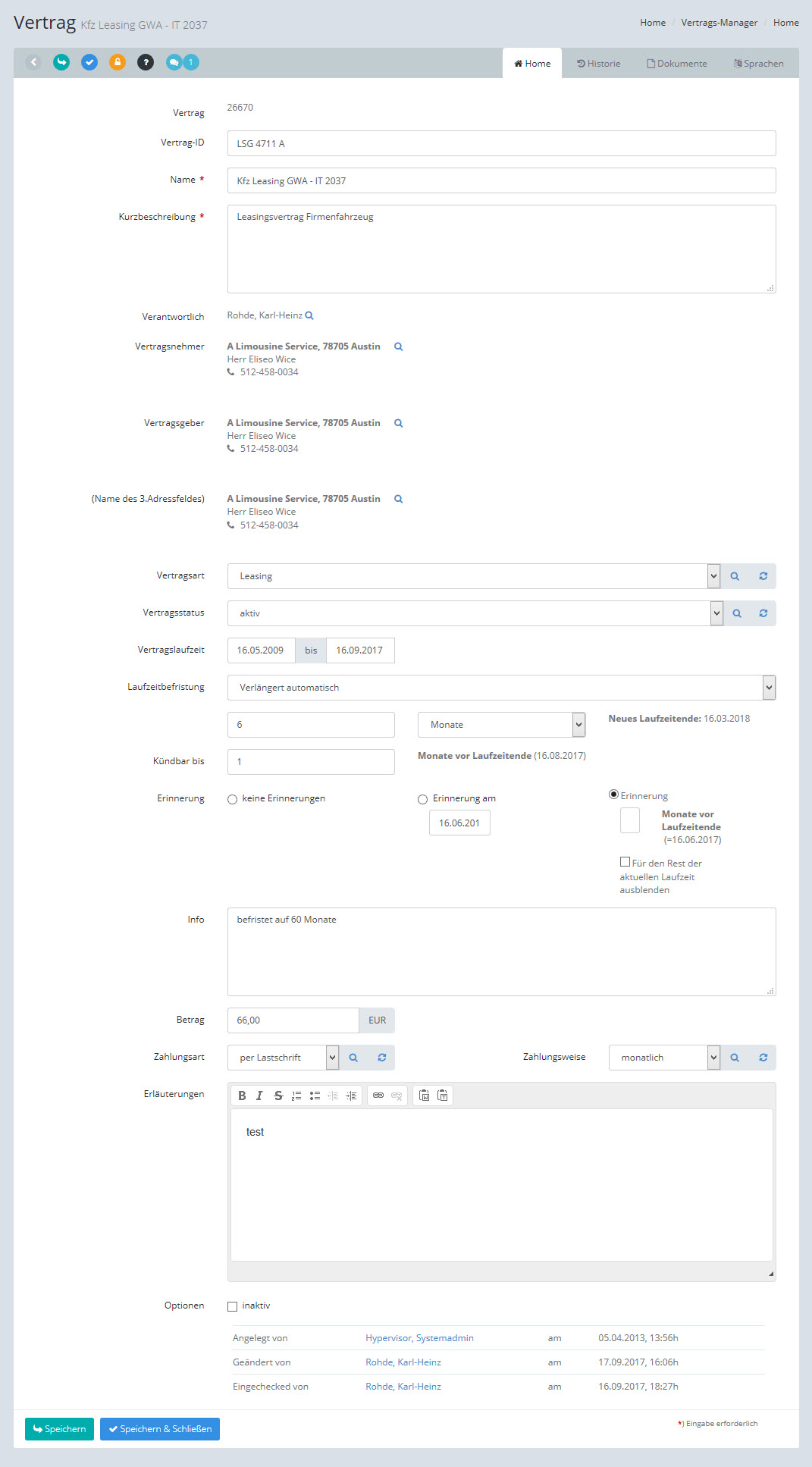Screen dimensions: 812x1467
Task: Search Verantwortlich with magnifier icon
Action: click(309, 315)
